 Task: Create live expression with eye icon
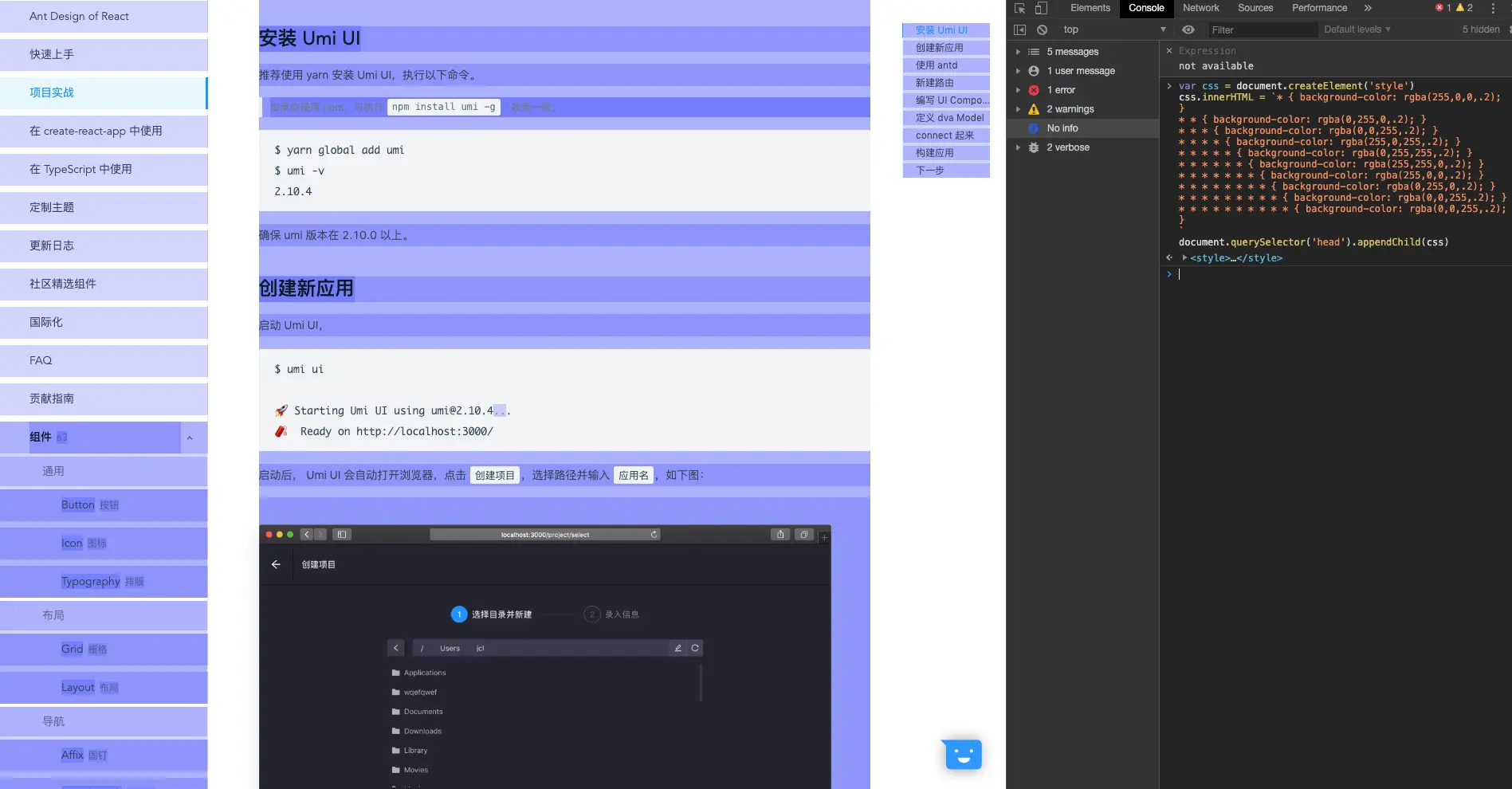pos(1188,29)
